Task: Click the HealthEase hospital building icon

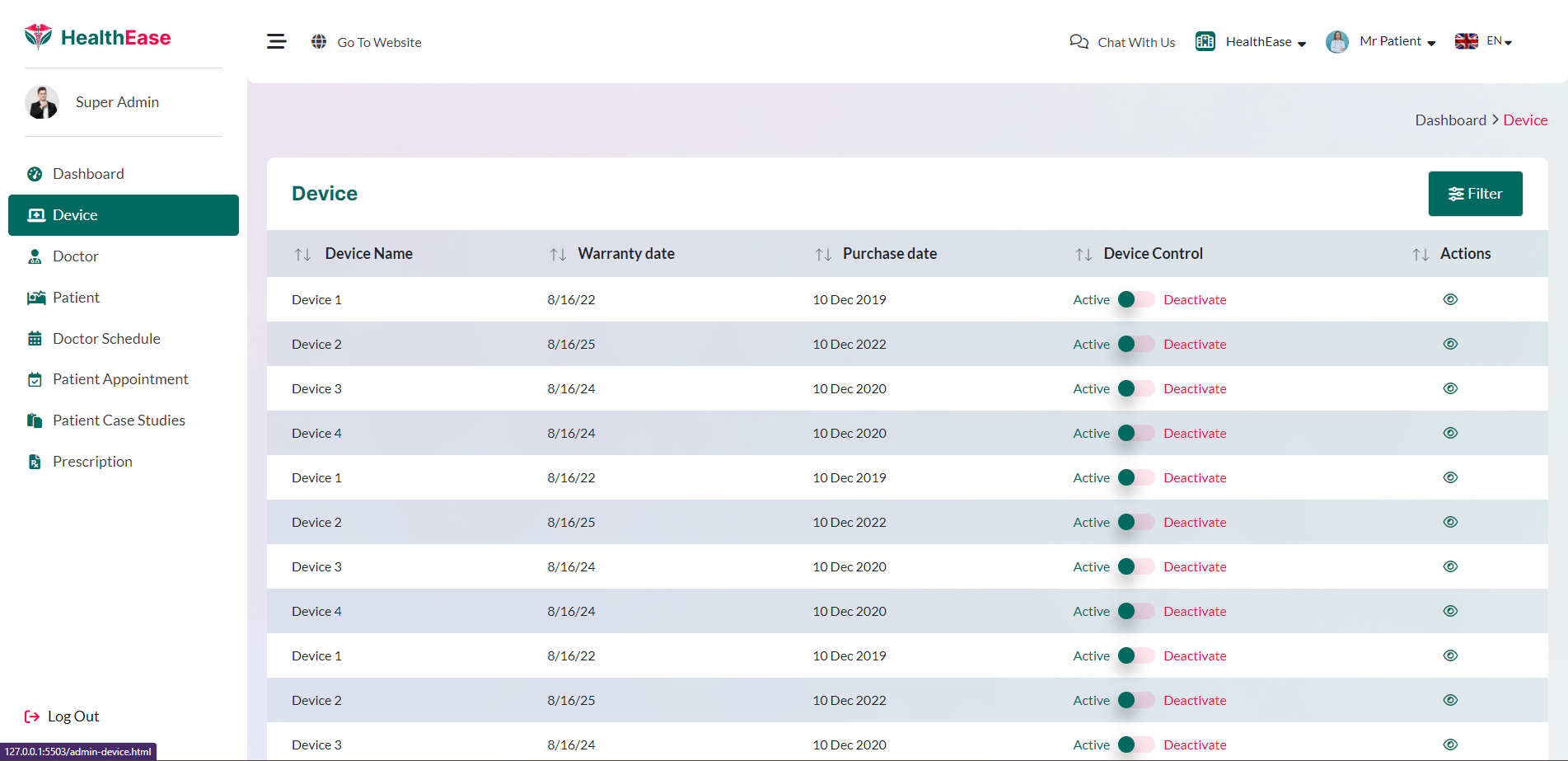Action: 1205,41
